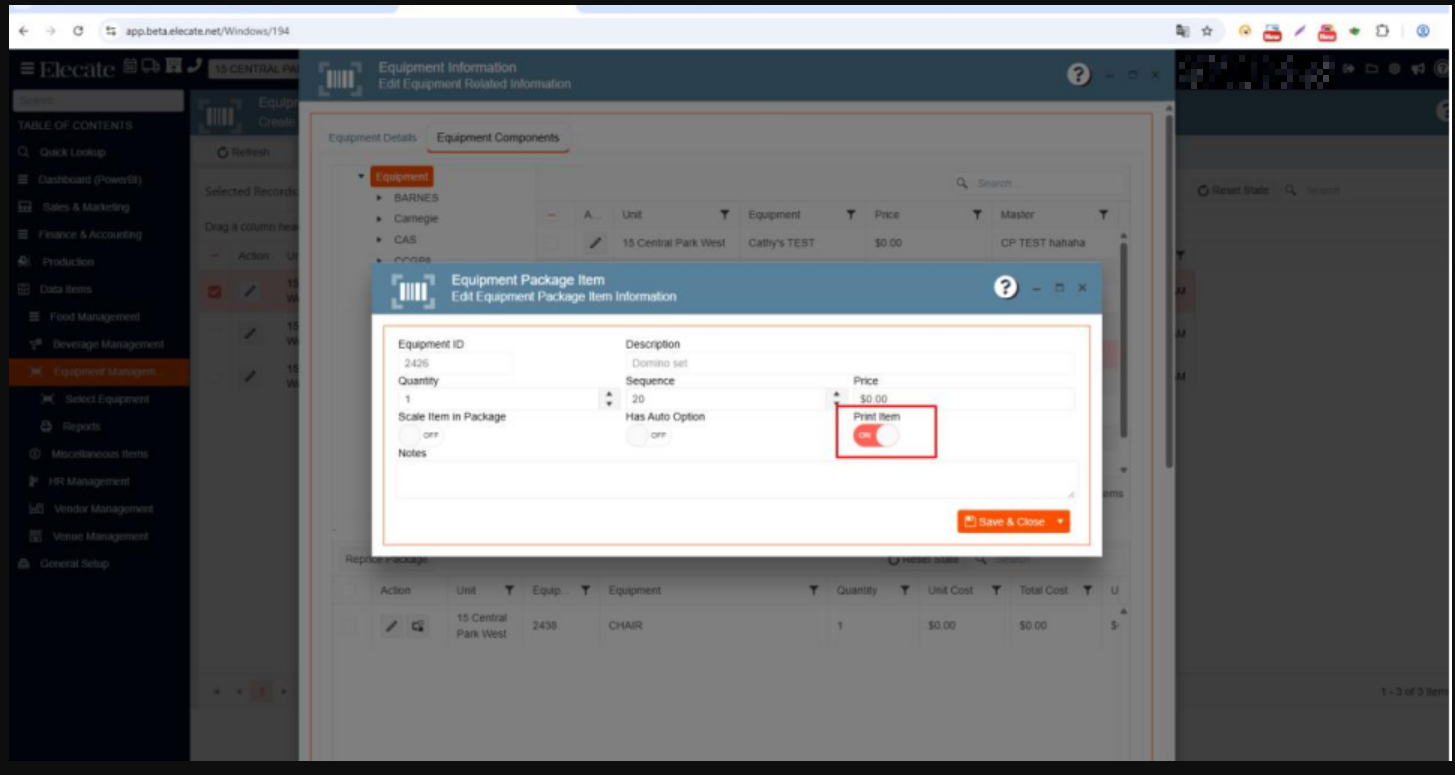
Task: Collapse the Equipment root tree node
Action: coord(361,177)
